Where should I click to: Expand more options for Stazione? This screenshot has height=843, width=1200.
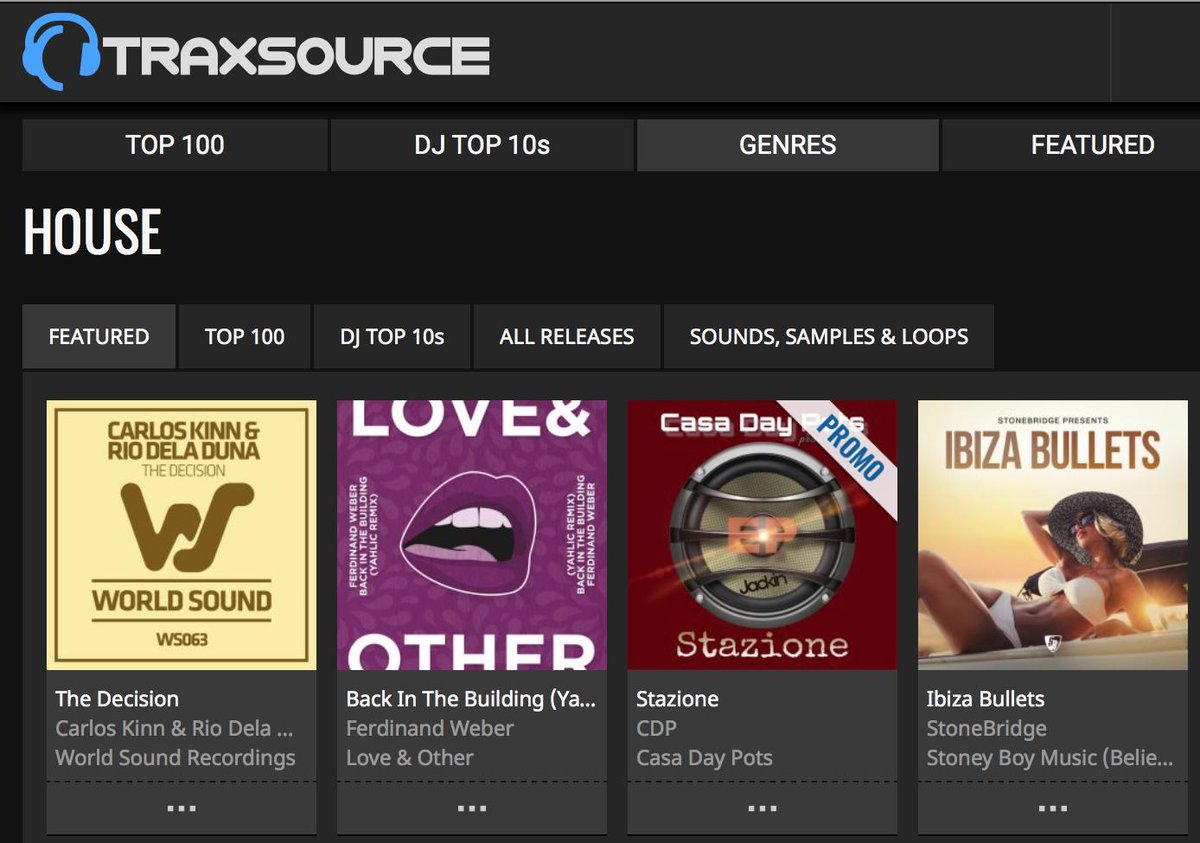pos(762,808)
